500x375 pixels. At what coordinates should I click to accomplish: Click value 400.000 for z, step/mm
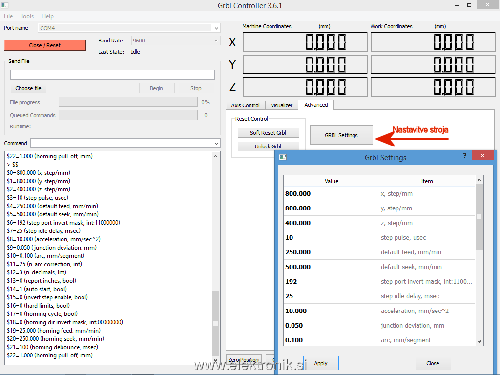pos(298,223)
